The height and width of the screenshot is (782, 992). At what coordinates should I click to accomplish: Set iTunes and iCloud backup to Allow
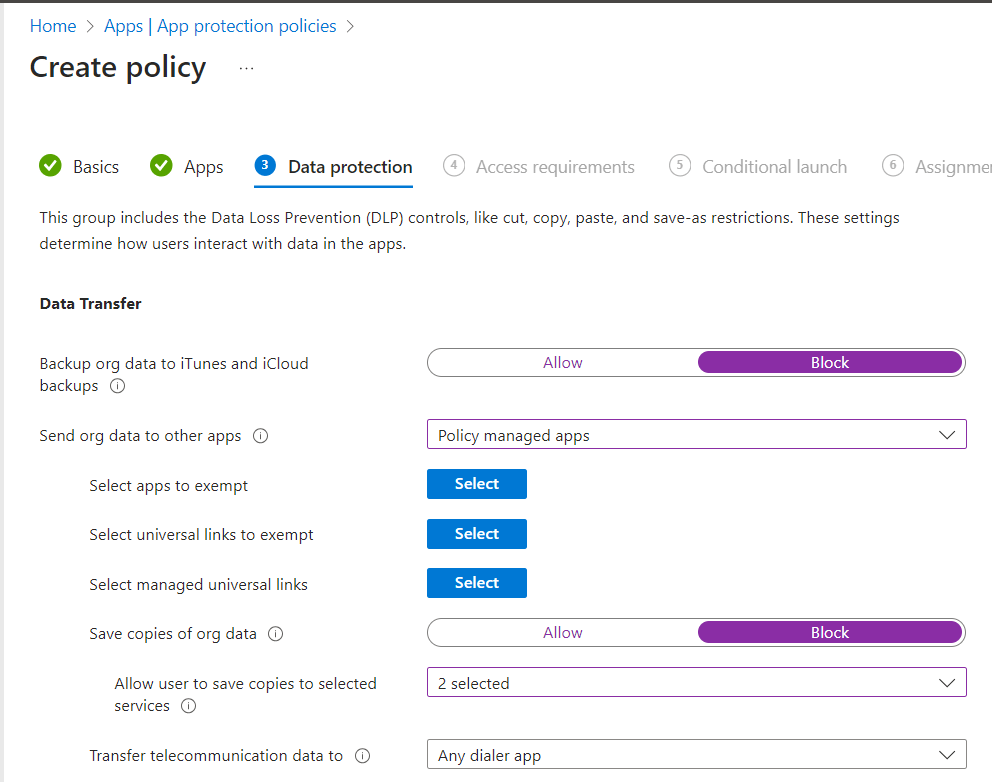pyautogui.click(x=562, y=363)
